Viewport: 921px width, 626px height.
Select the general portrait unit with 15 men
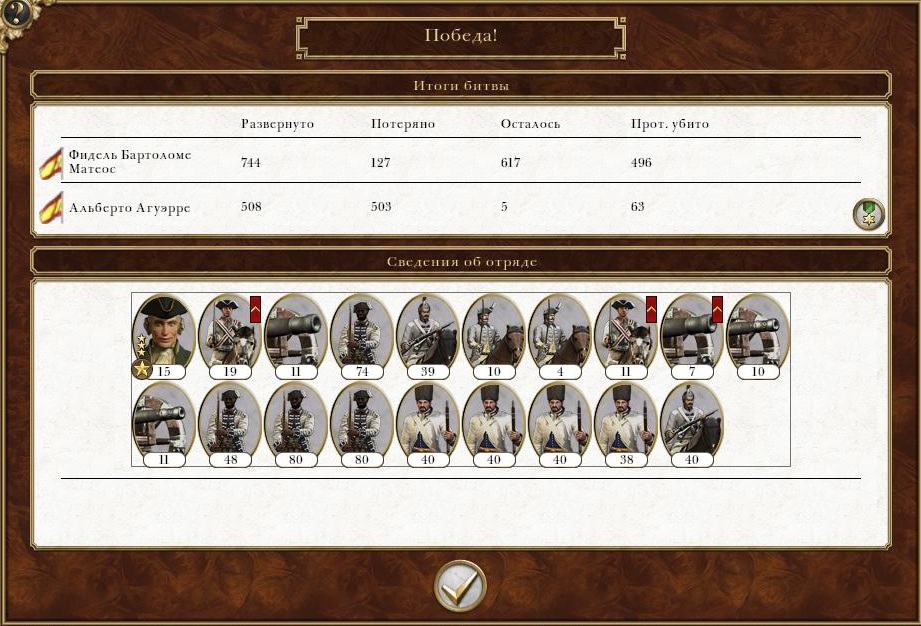coord(164,336)
